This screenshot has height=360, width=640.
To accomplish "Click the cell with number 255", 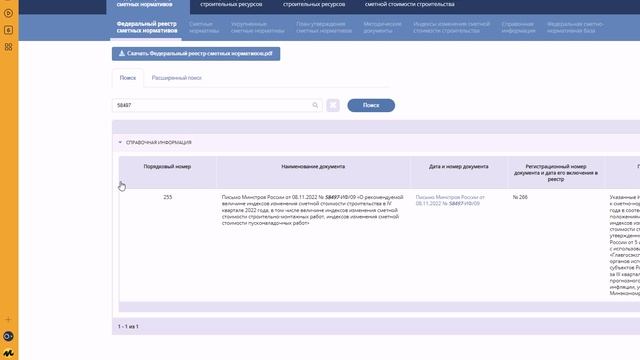I will pyautogui.click(x=167, y=197).
